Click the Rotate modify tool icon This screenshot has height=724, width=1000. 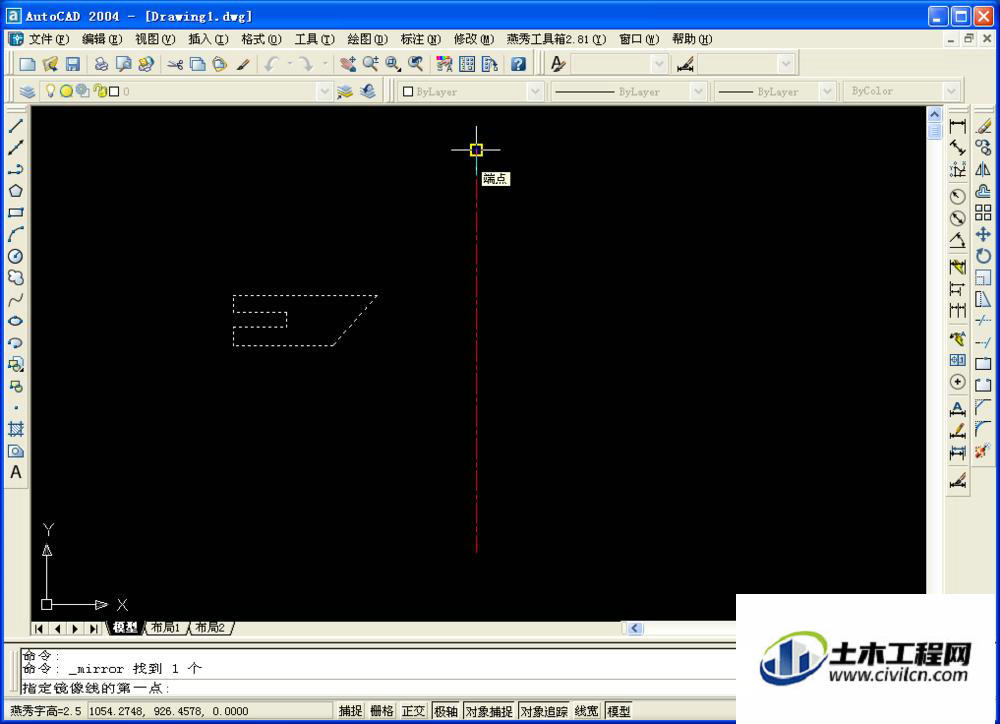click(x=983, y=256)
